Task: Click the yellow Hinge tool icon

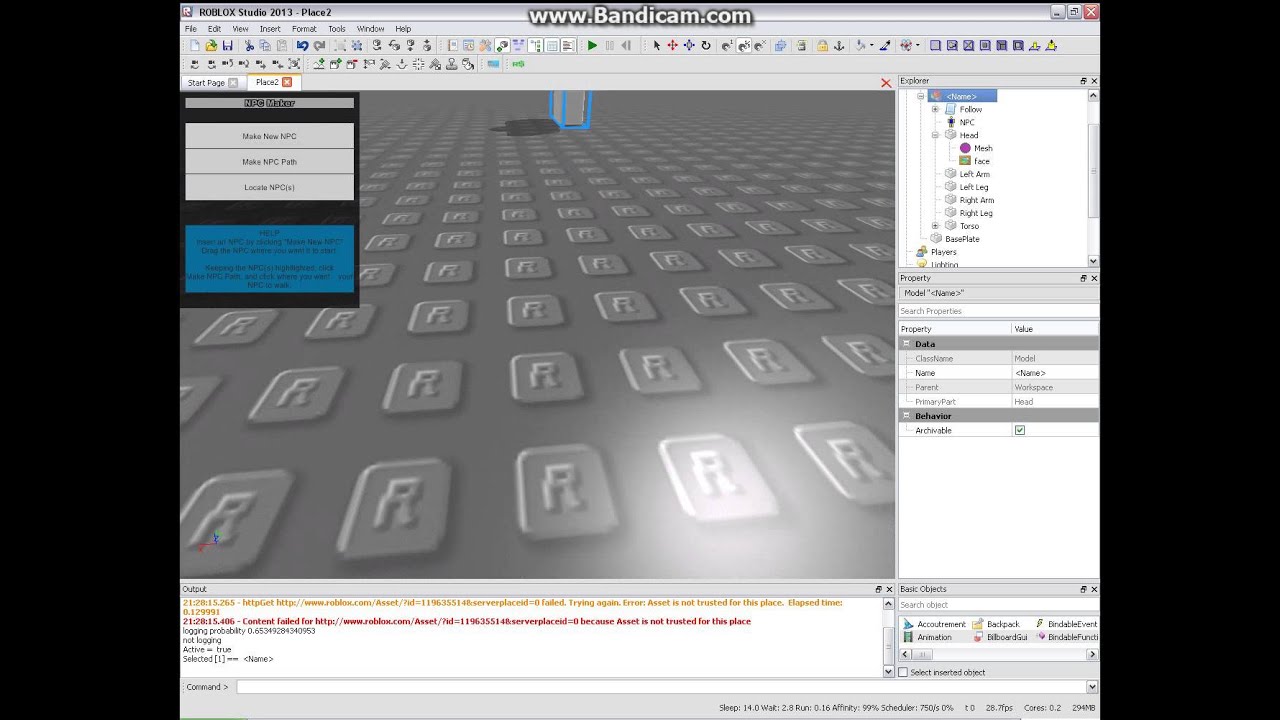Action: coord(1035,46)
